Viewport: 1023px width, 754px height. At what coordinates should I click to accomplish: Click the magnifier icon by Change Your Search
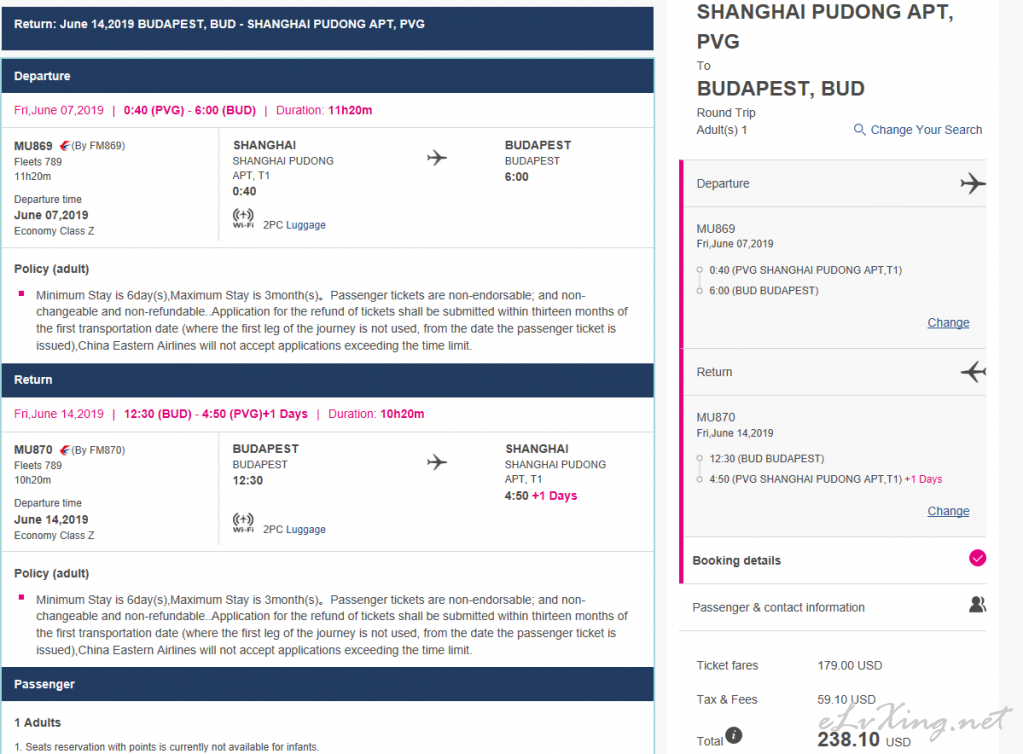pyautogui.click(x=859, y=129)
